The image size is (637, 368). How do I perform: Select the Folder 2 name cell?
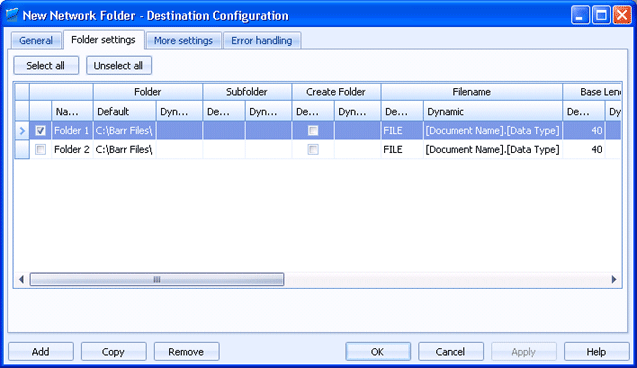click(72, 149)
